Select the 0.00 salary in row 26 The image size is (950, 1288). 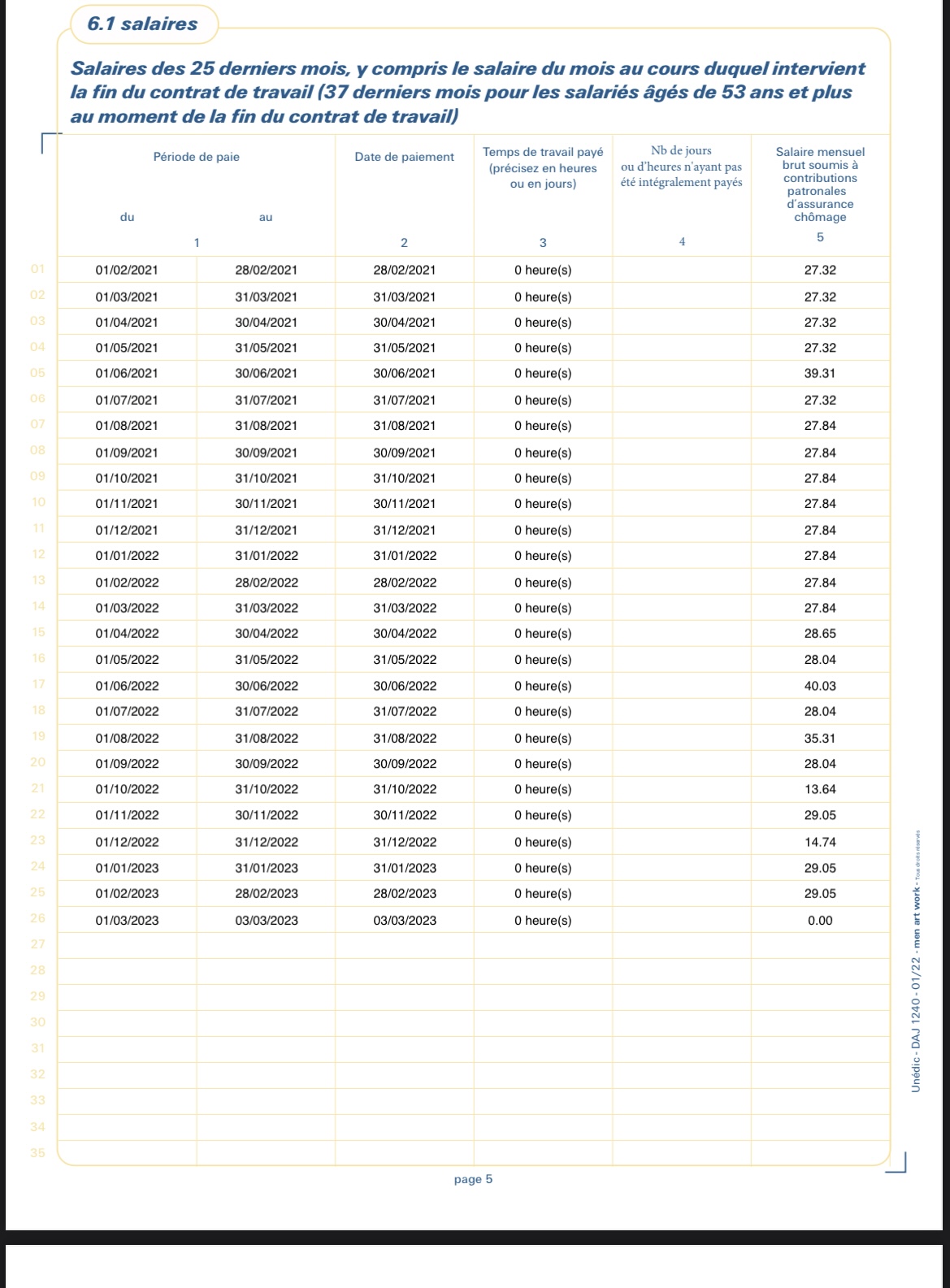pyautogui.click(x=820, y=921)
